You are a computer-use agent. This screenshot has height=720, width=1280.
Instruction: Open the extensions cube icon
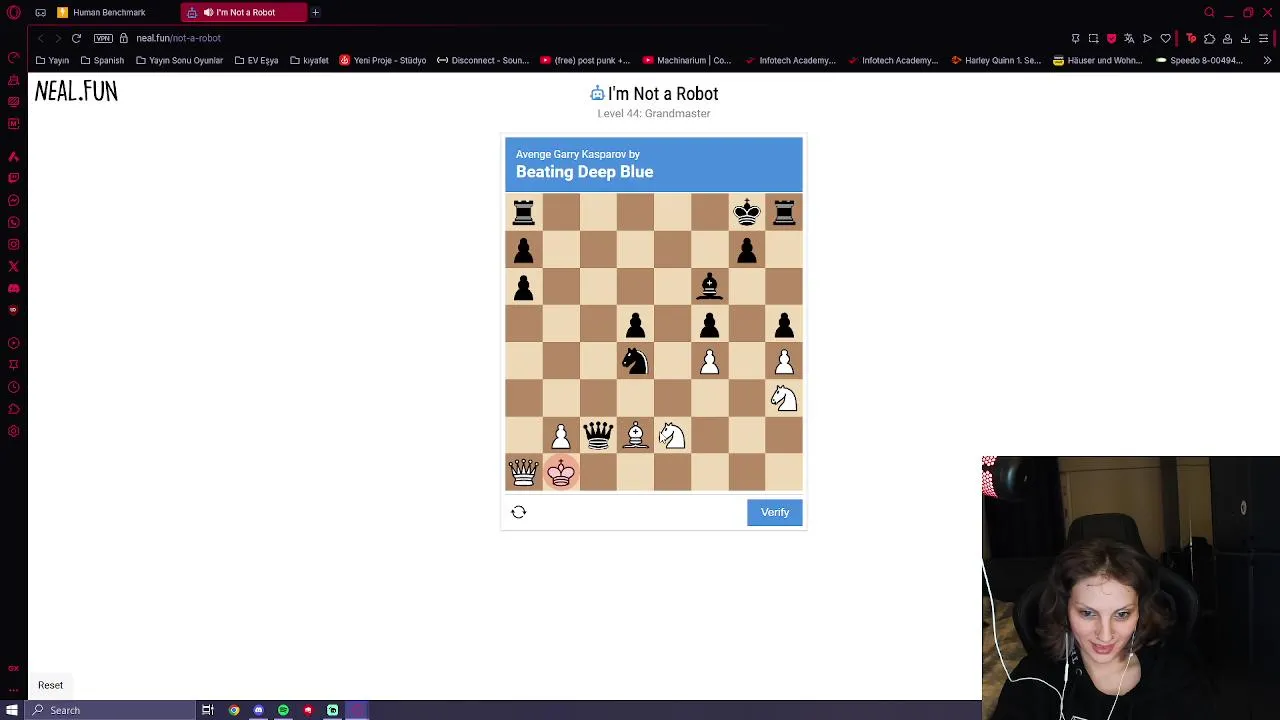tap(1209, 38)
